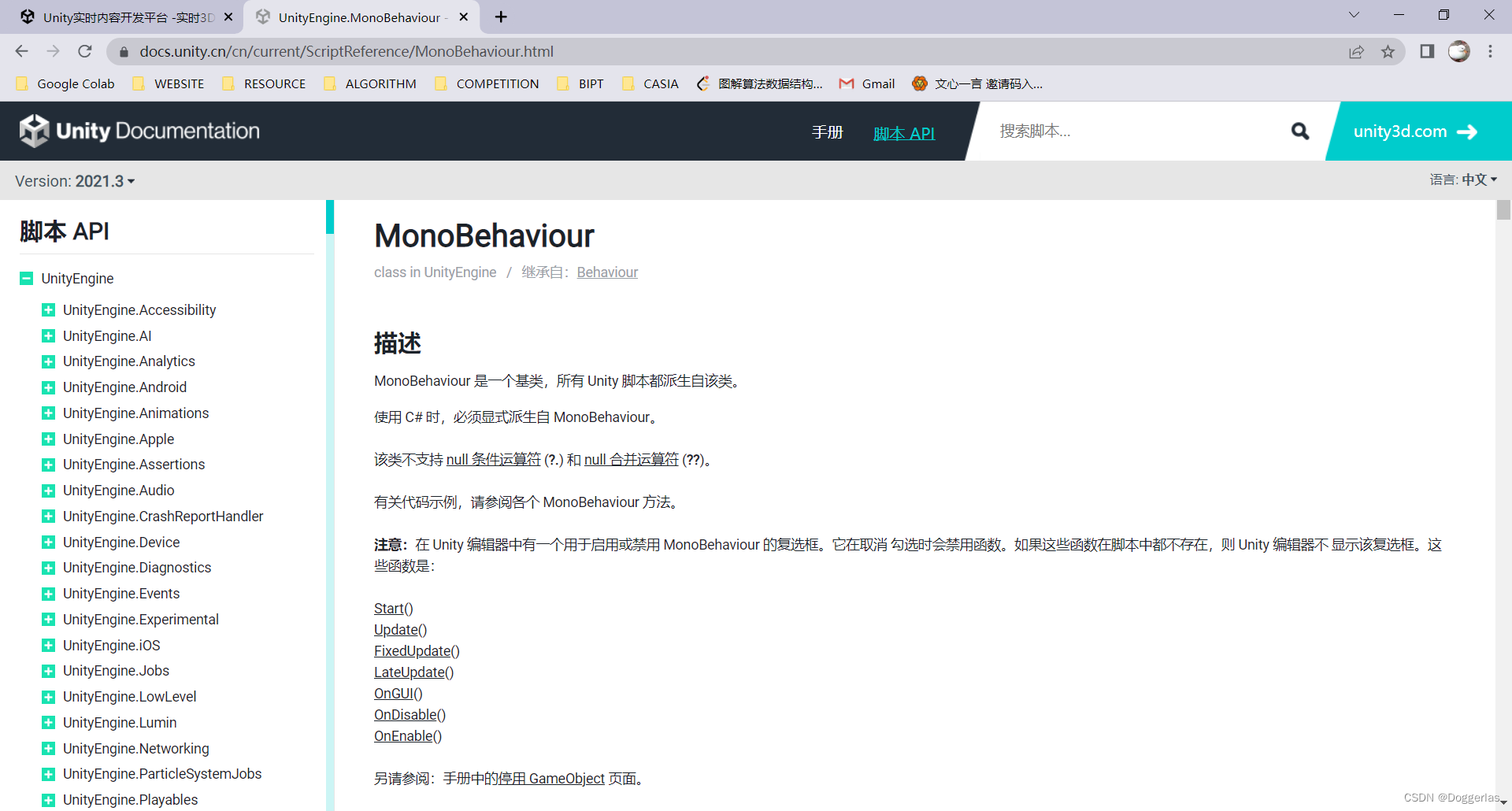Close the UnityEngine.MonoBehaviour tab
This screenshot has height=811, width=1512.
coord(464,17)
